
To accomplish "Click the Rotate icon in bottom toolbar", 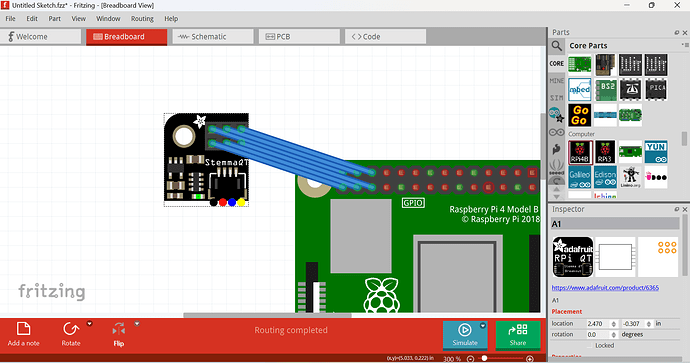I will (71, 329).
